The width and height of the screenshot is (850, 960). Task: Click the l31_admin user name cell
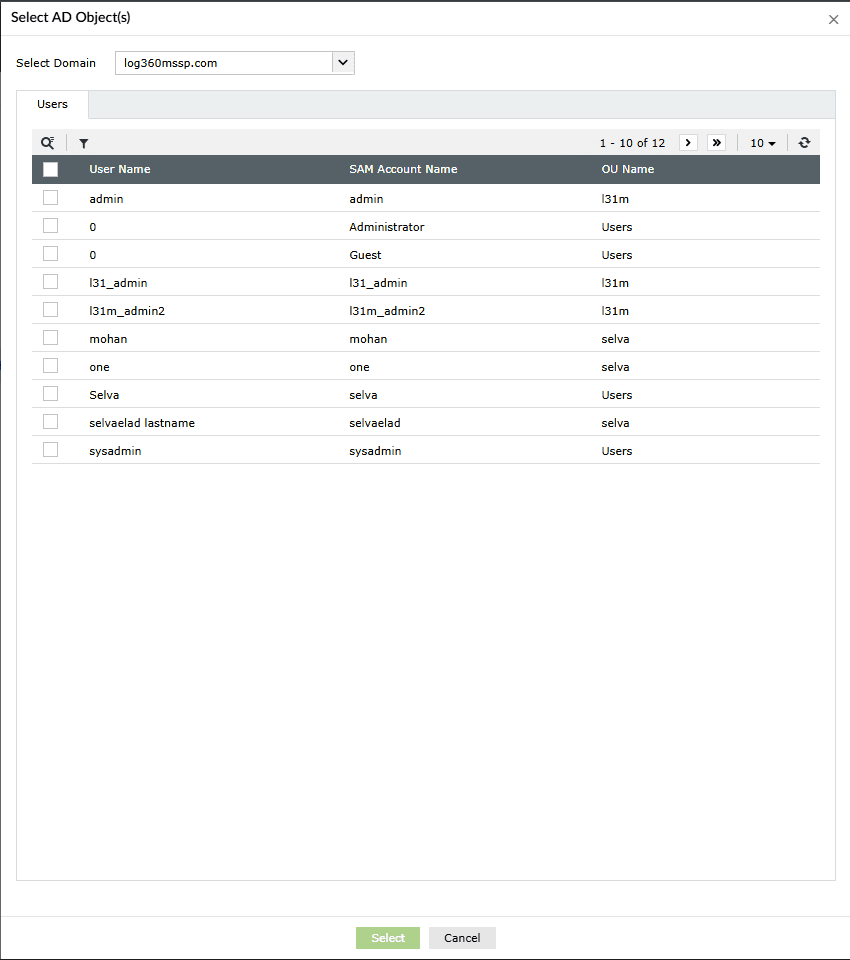click(x=118, y=283)
